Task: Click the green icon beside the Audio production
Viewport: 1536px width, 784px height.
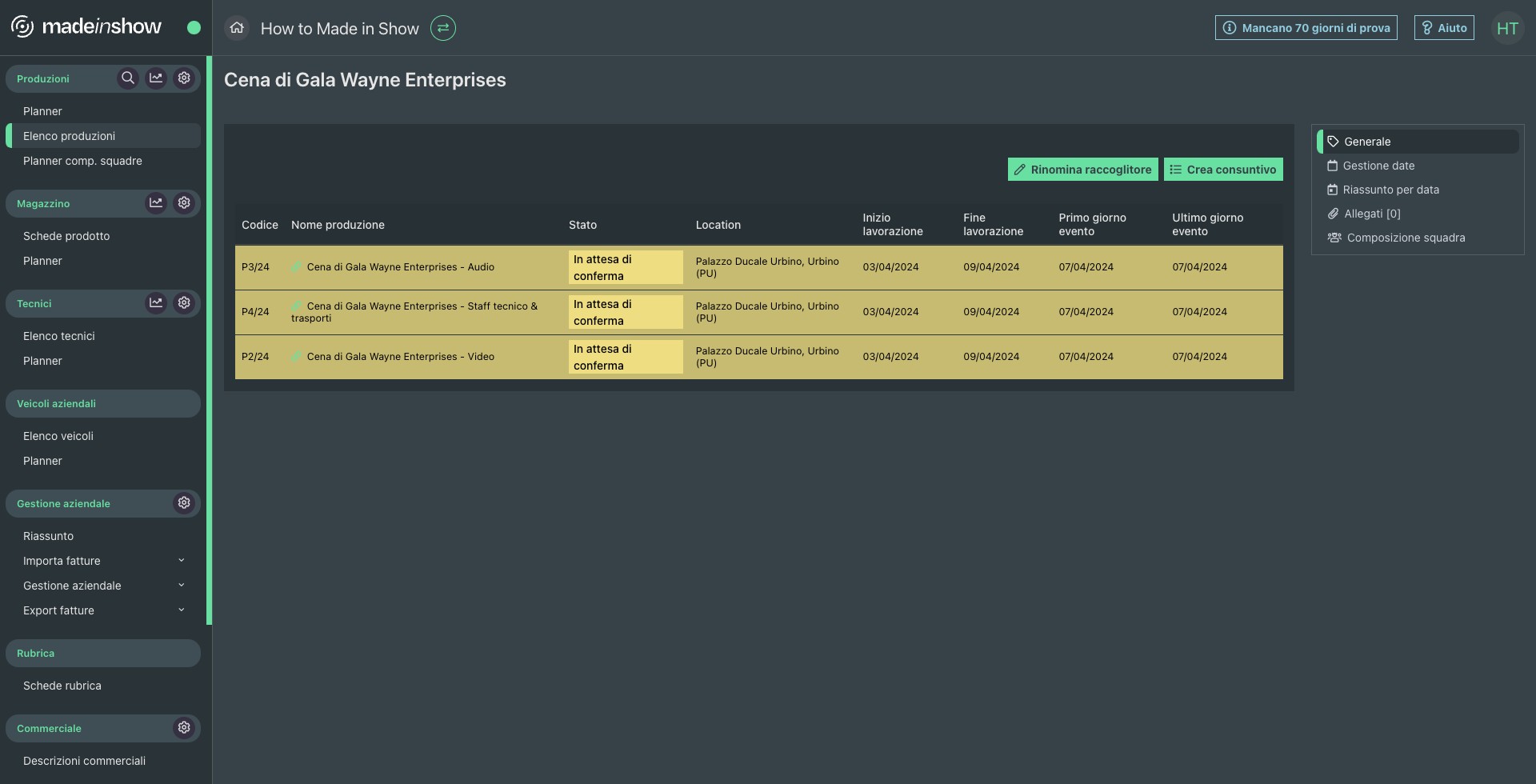Action: [x=297, y=266]
